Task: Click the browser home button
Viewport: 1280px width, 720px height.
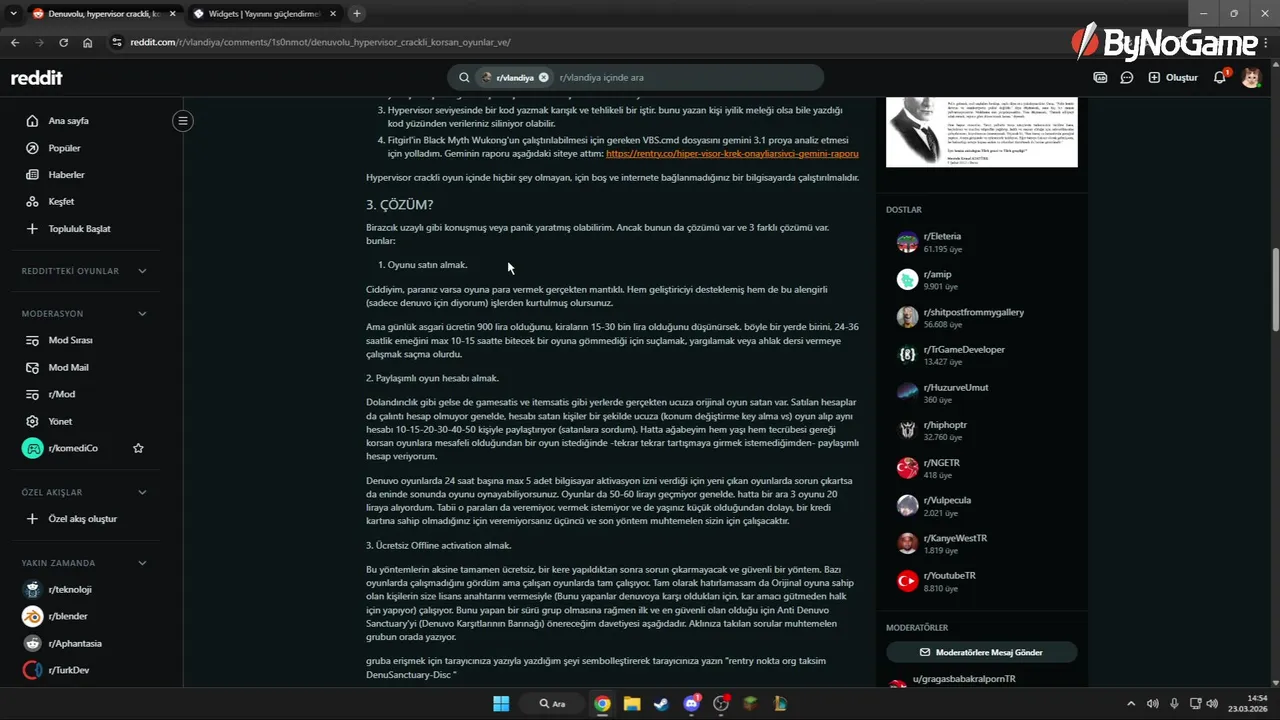Action: [88, 42]
